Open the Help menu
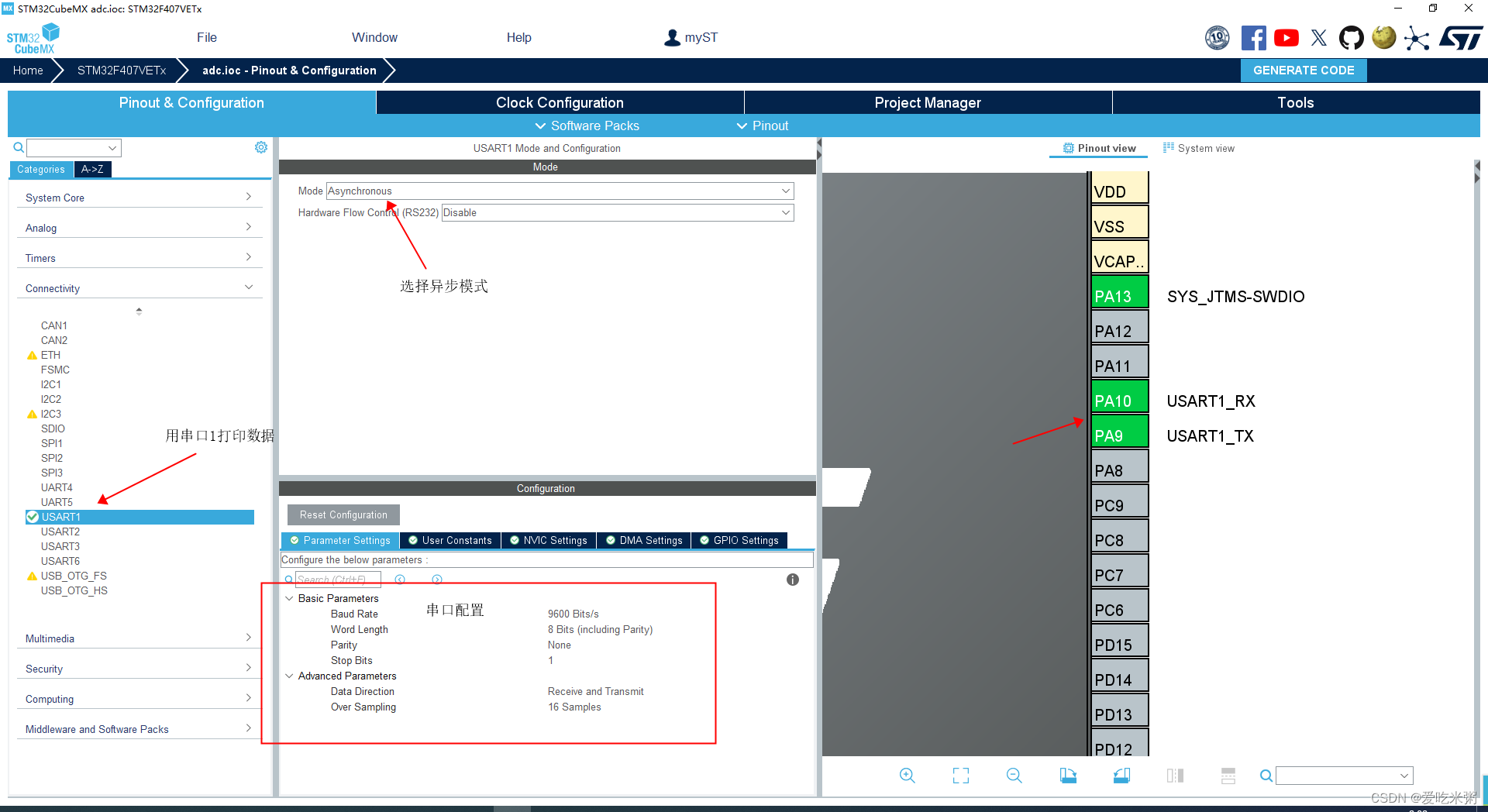Viewport: 1488px width, 812px height. click(518, 37)
